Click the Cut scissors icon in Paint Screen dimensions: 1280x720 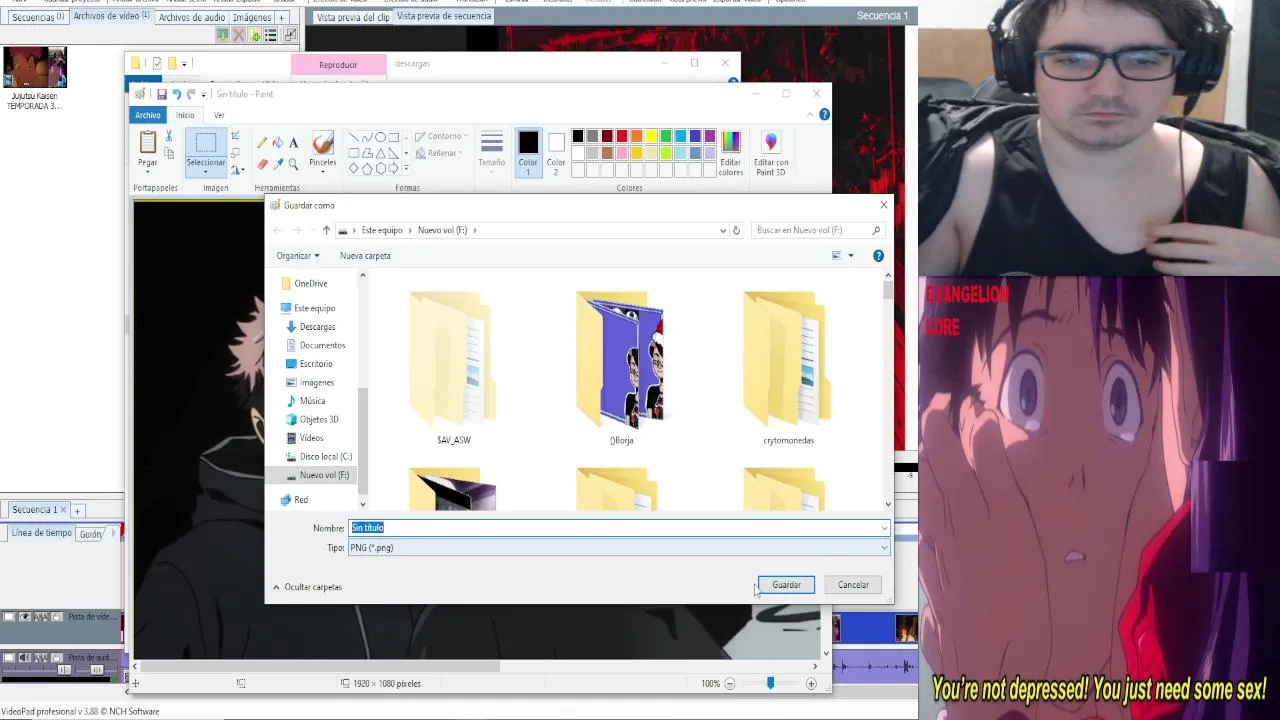[168, 136]
